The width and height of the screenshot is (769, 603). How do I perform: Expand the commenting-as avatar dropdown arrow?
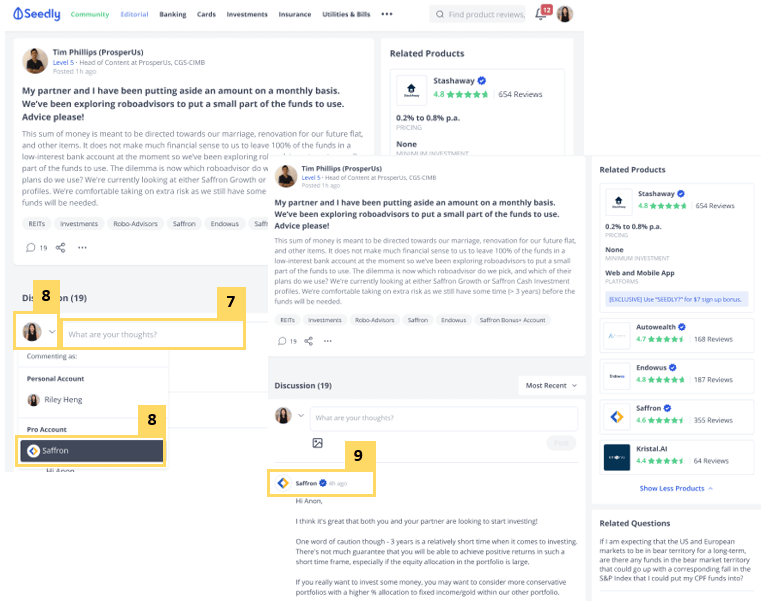(x=52, y=331)
